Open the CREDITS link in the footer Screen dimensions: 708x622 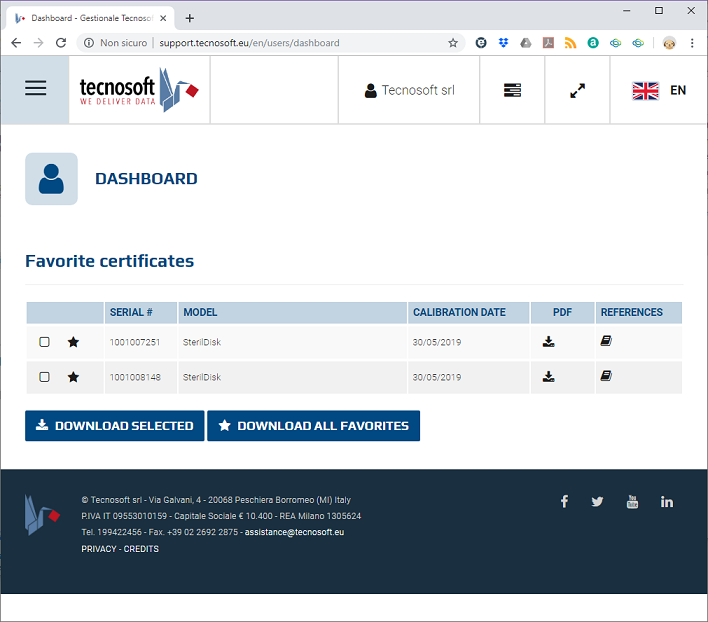pyautogui.click(x=141, y=549)
